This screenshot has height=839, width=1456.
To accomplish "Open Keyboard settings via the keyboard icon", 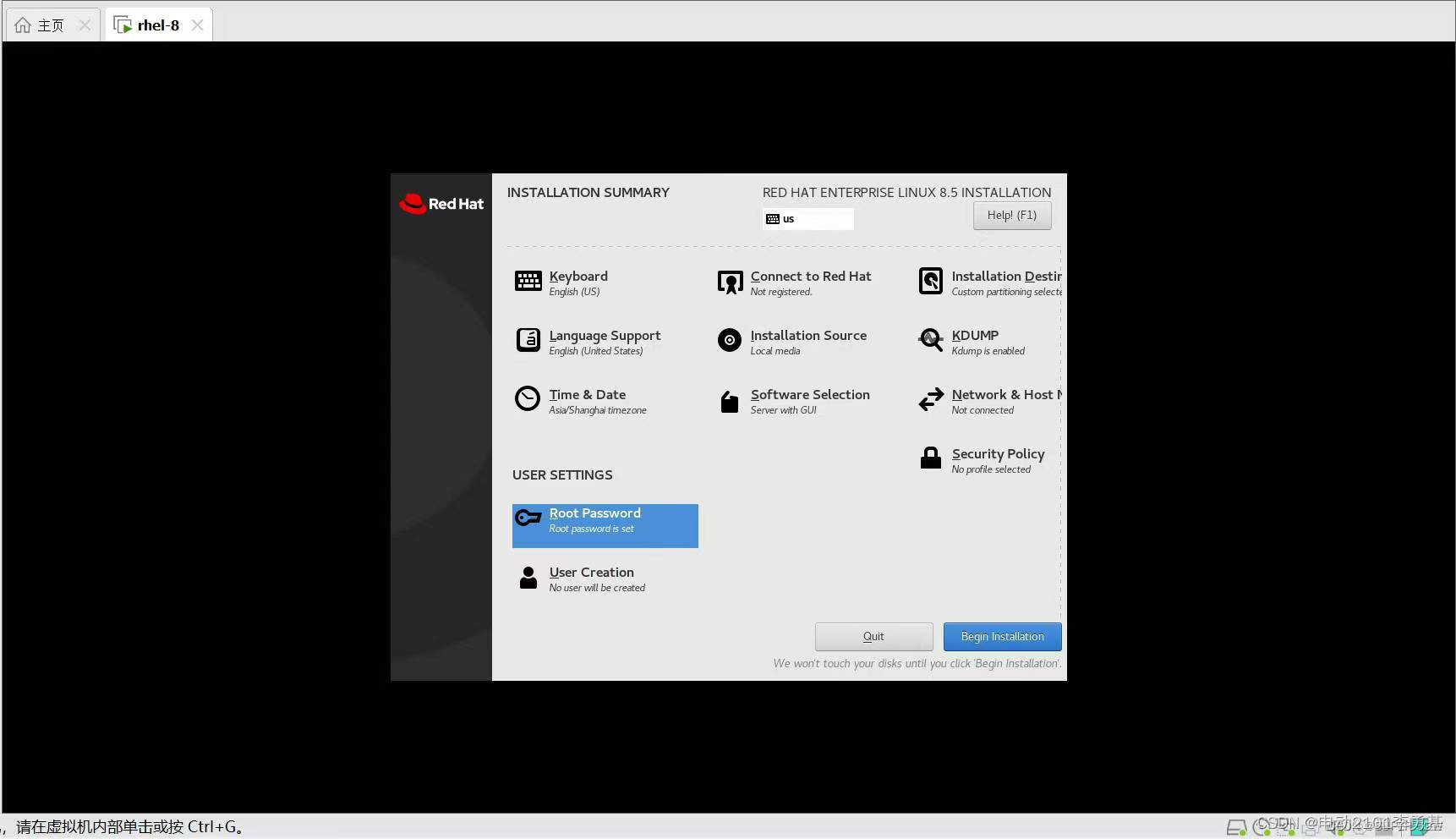I will coord(528,281).
